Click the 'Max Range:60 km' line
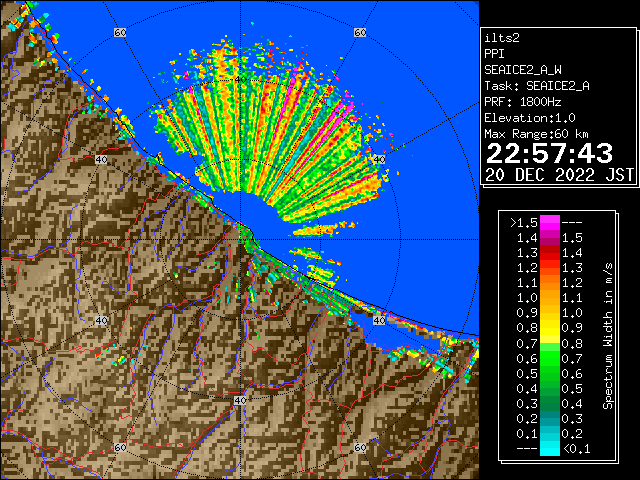Image resolution: width=640 pixels, height=480 pixels. 537,134
